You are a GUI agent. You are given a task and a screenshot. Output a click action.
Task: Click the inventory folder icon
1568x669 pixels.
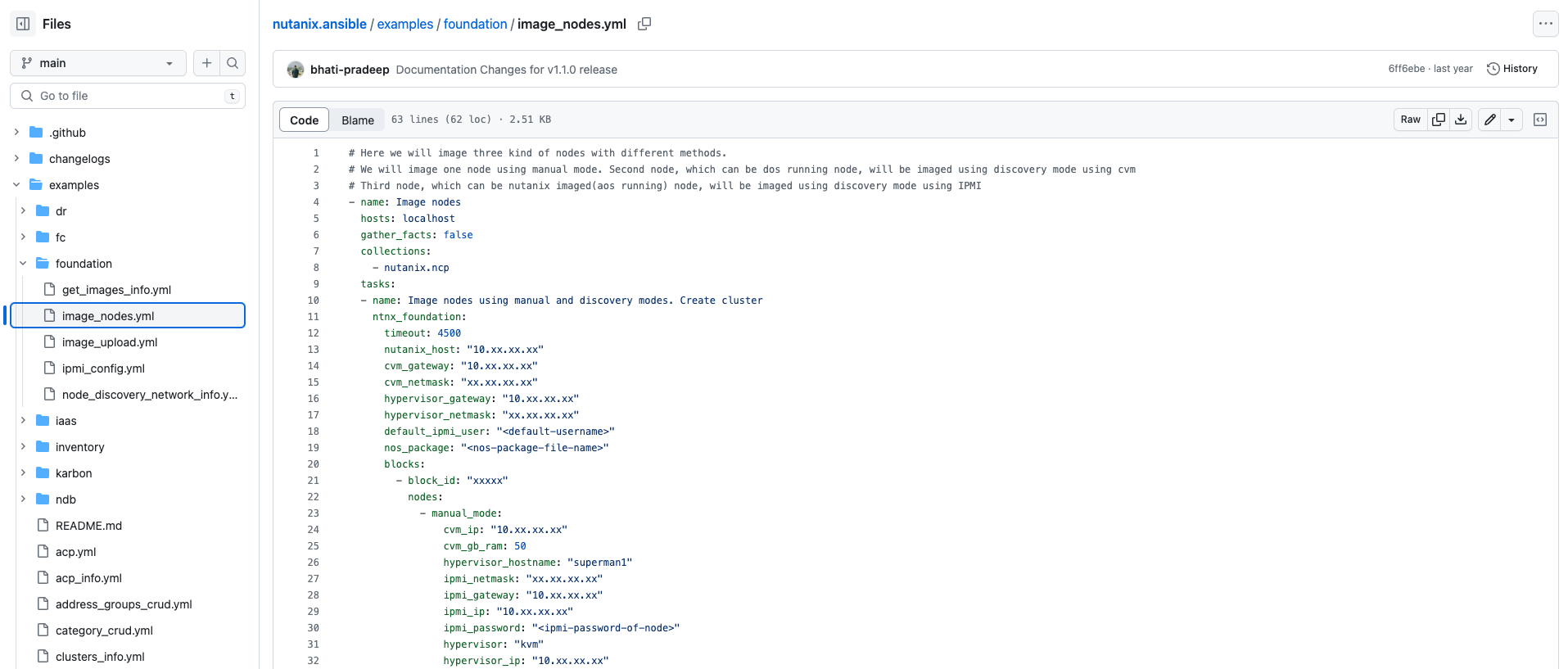coord(43,446)
